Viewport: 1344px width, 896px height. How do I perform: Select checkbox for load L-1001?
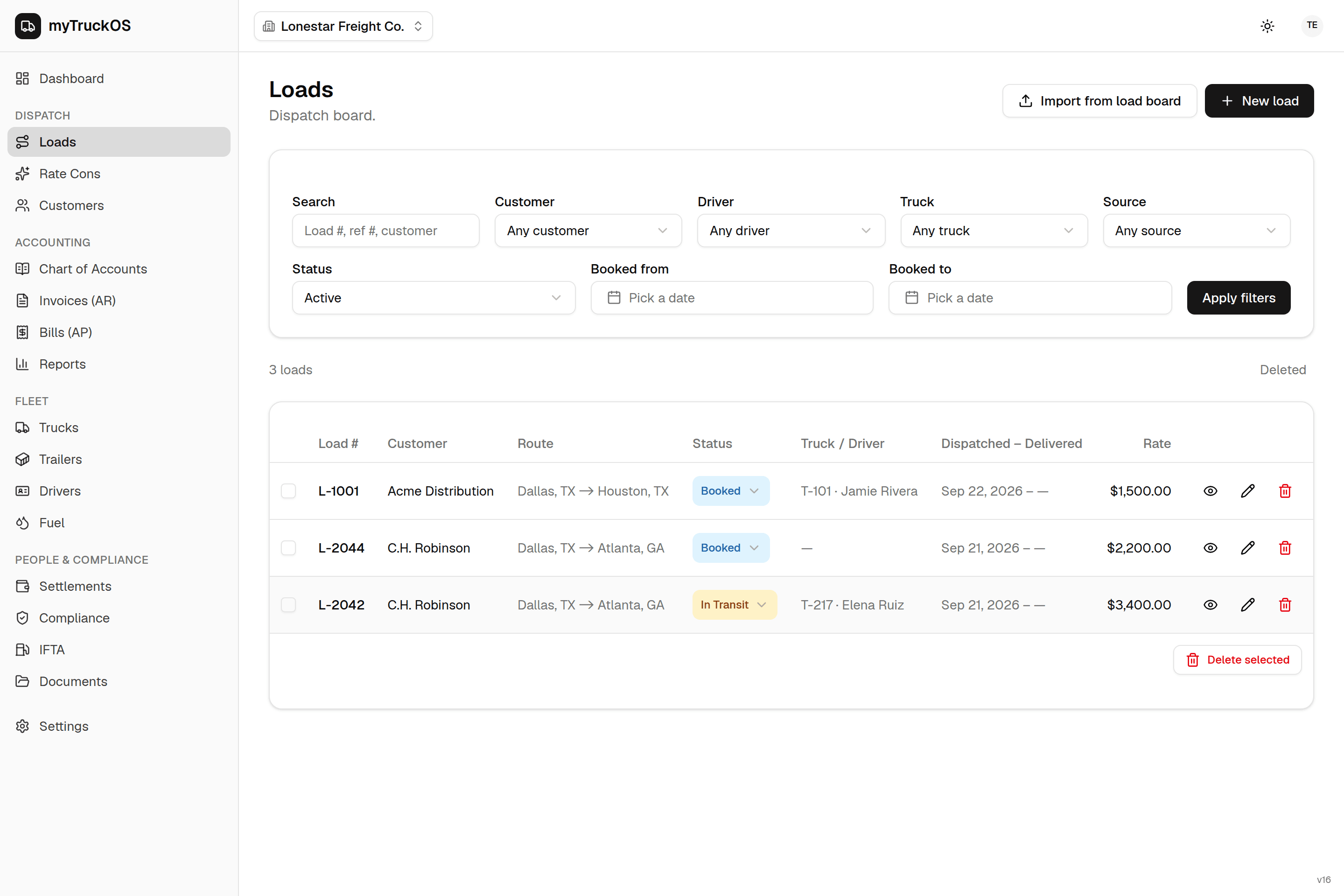point(288,491)
